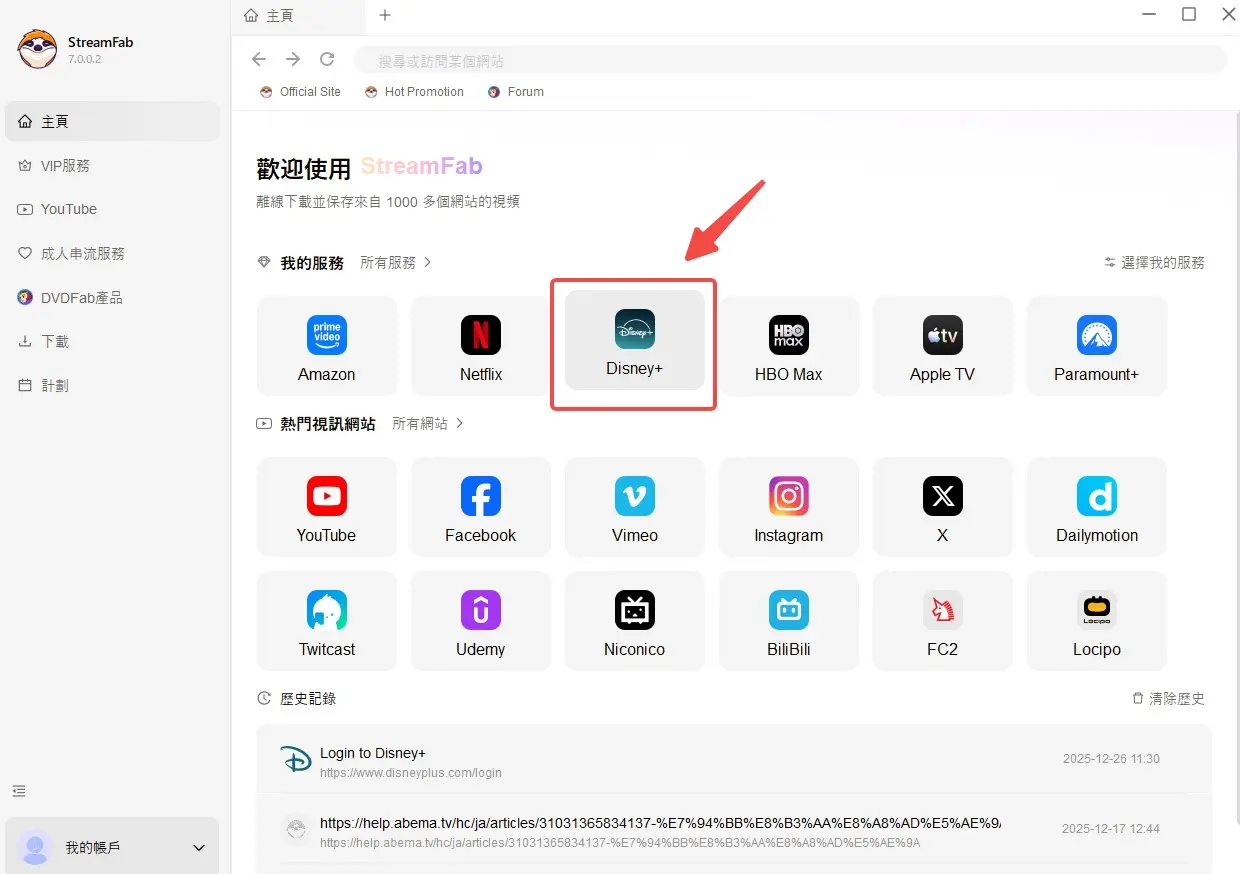1240x874 pixels.
Task: Collapse the sidebar with the bottom-left icon
Action: pos(19,791)
